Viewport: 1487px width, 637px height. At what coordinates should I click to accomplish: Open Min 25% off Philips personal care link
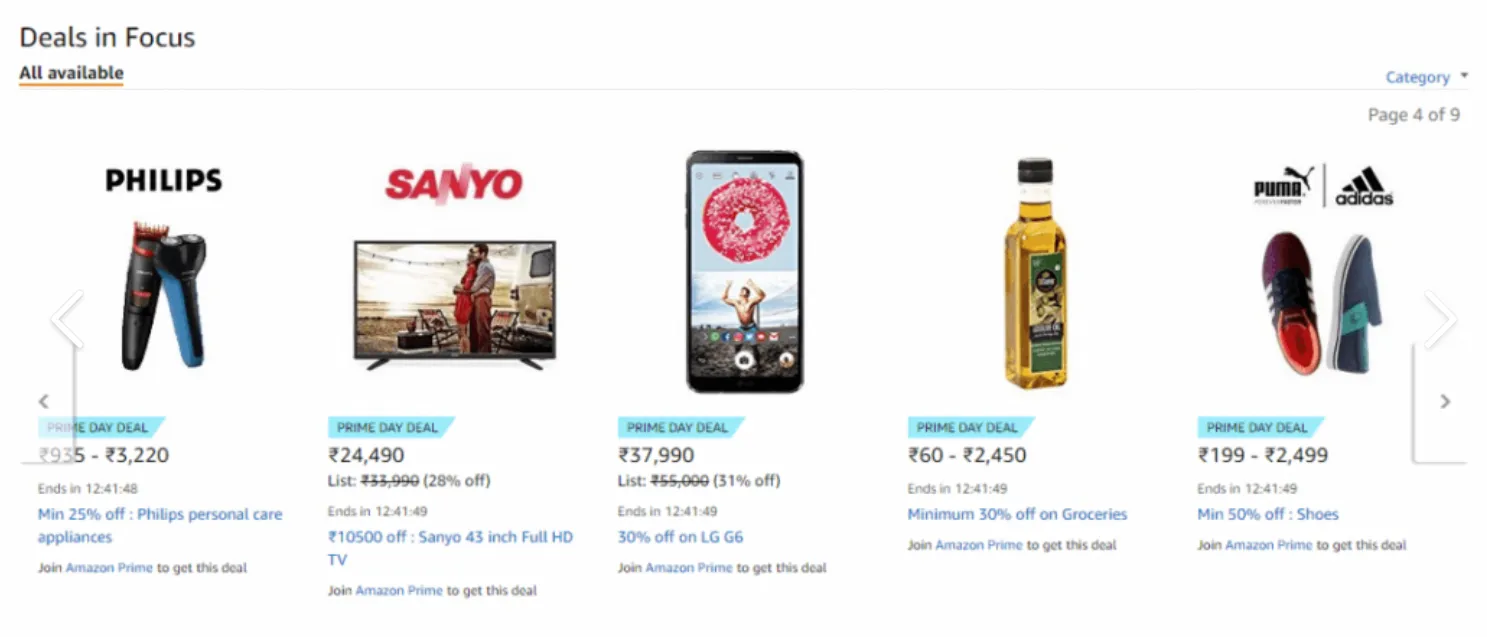click(160, 525)
